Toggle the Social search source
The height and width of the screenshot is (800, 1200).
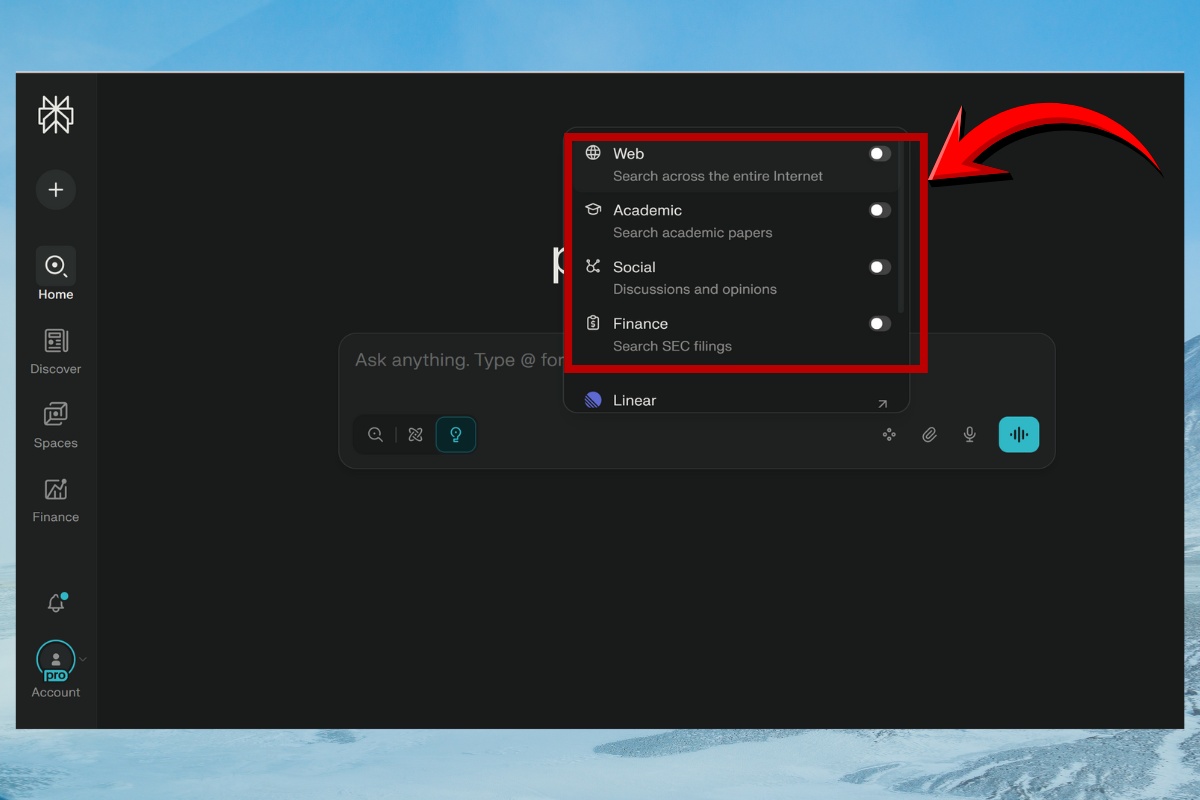pyautogui.click(x=879, y=267)
